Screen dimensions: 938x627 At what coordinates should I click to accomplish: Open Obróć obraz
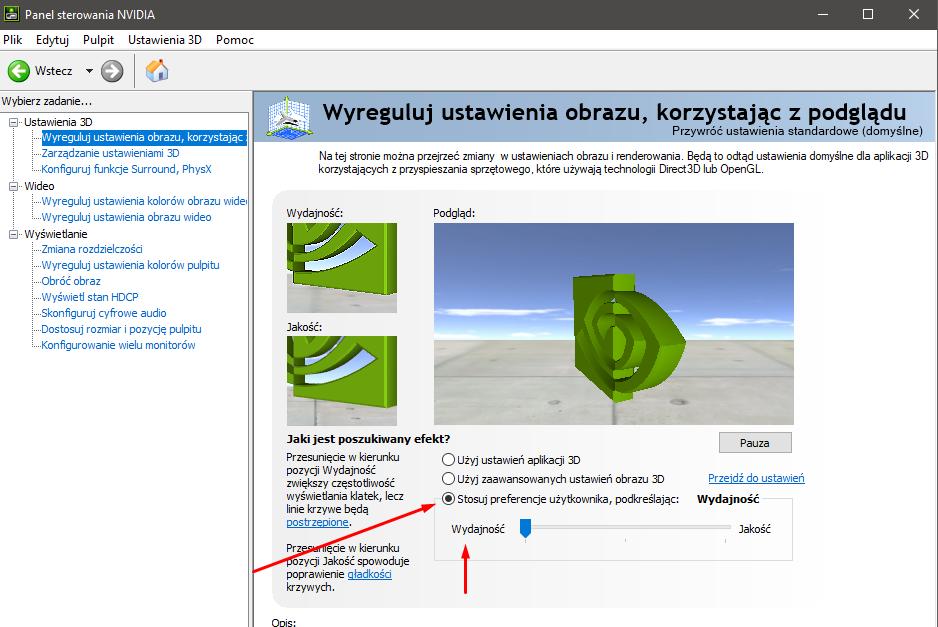(71, 281)
